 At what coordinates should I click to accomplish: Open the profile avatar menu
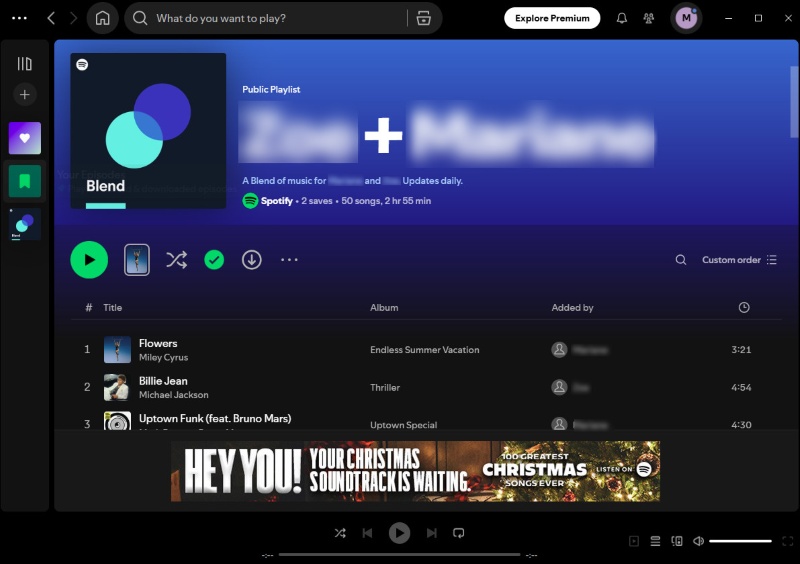click(x=686, y=18)
